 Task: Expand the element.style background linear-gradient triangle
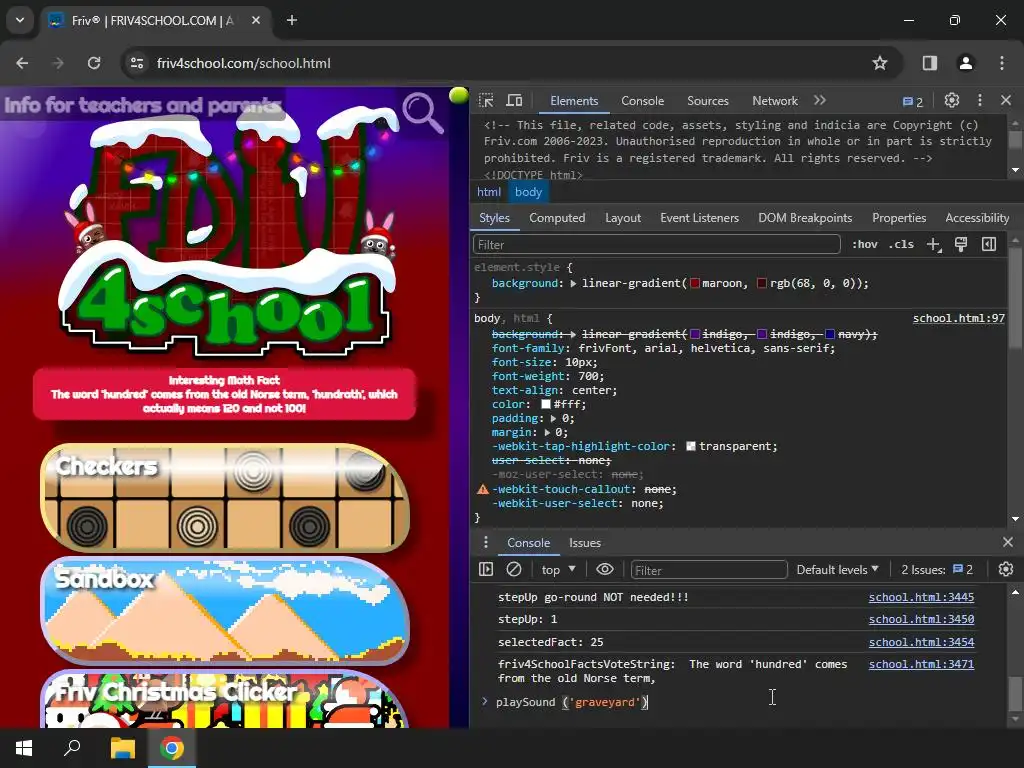(573, 283)
